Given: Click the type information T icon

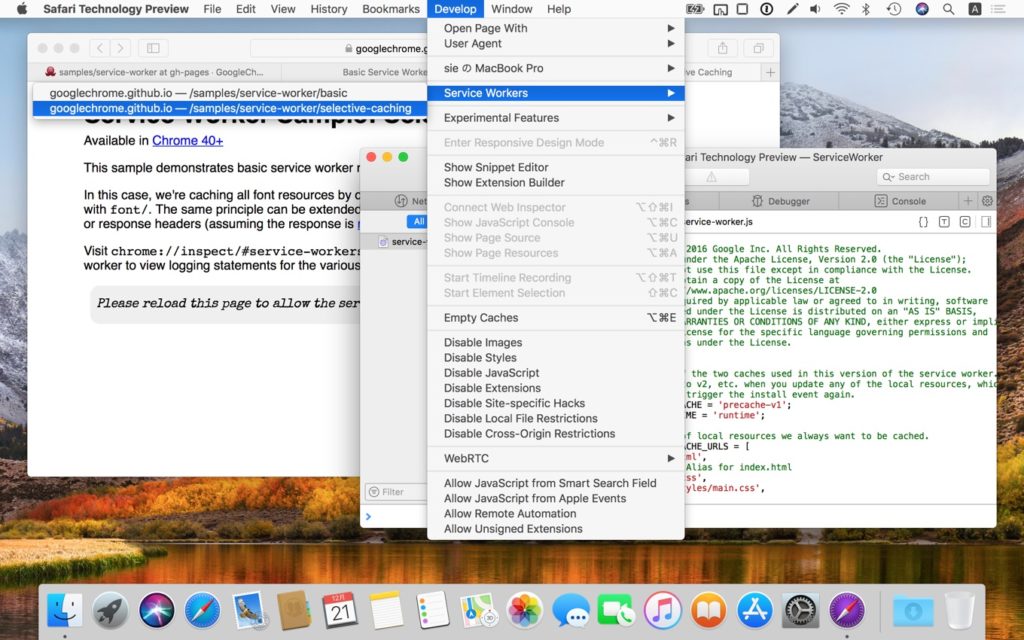Looking at the screenshot, I should [x=944, y=222].
